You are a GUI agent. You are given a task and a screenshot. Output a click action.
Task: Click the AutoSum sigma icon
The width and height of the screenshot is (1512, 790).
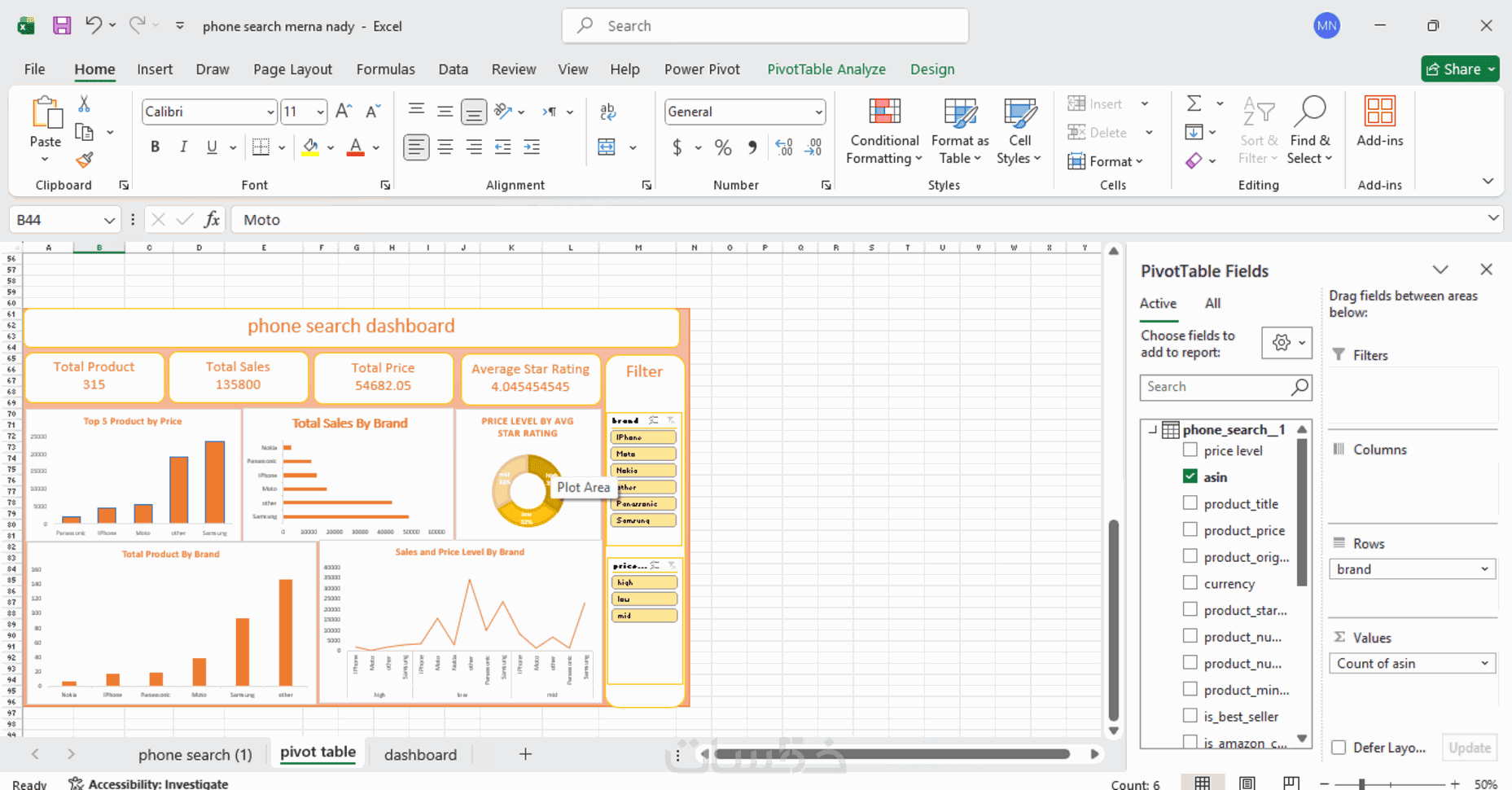click(1194, 103)
